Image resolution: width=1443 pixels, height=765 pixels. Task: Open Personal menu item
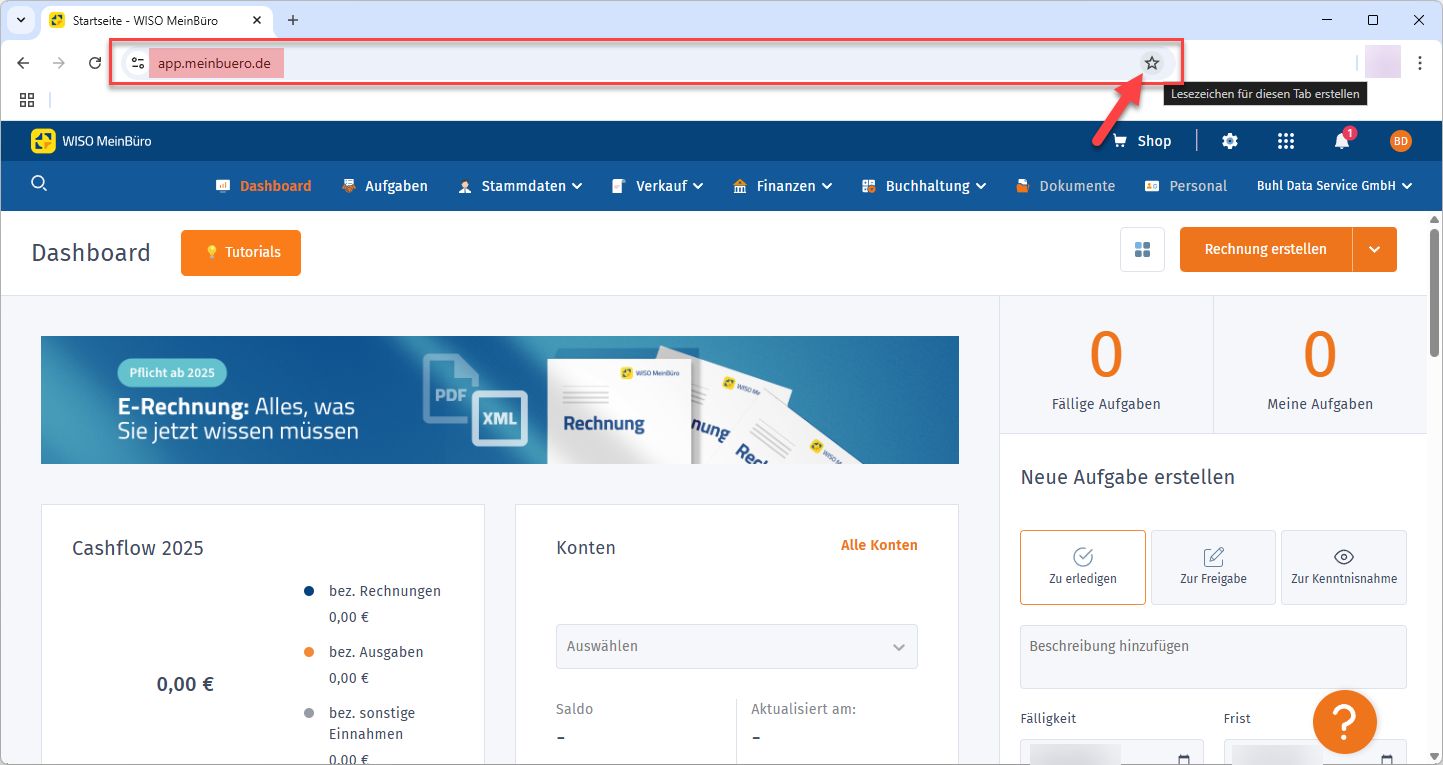click(x=1186, y=186)
